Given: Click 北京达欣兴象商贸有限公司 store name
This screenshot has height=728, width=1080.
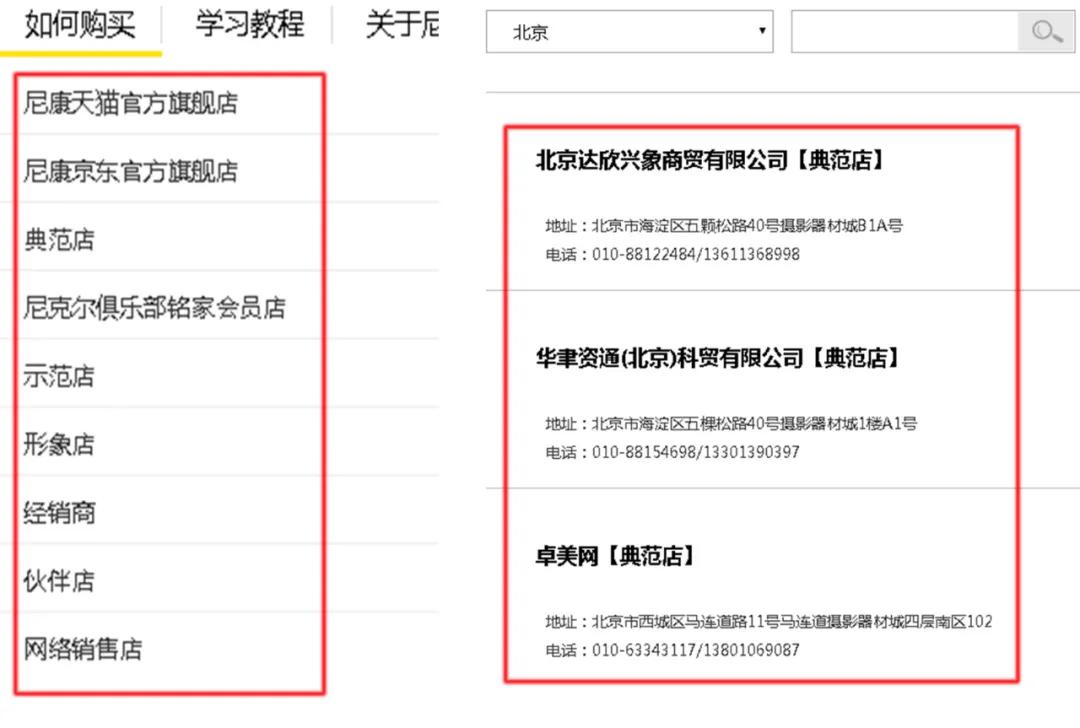Looking at the screenshot, I should [723, 159].
